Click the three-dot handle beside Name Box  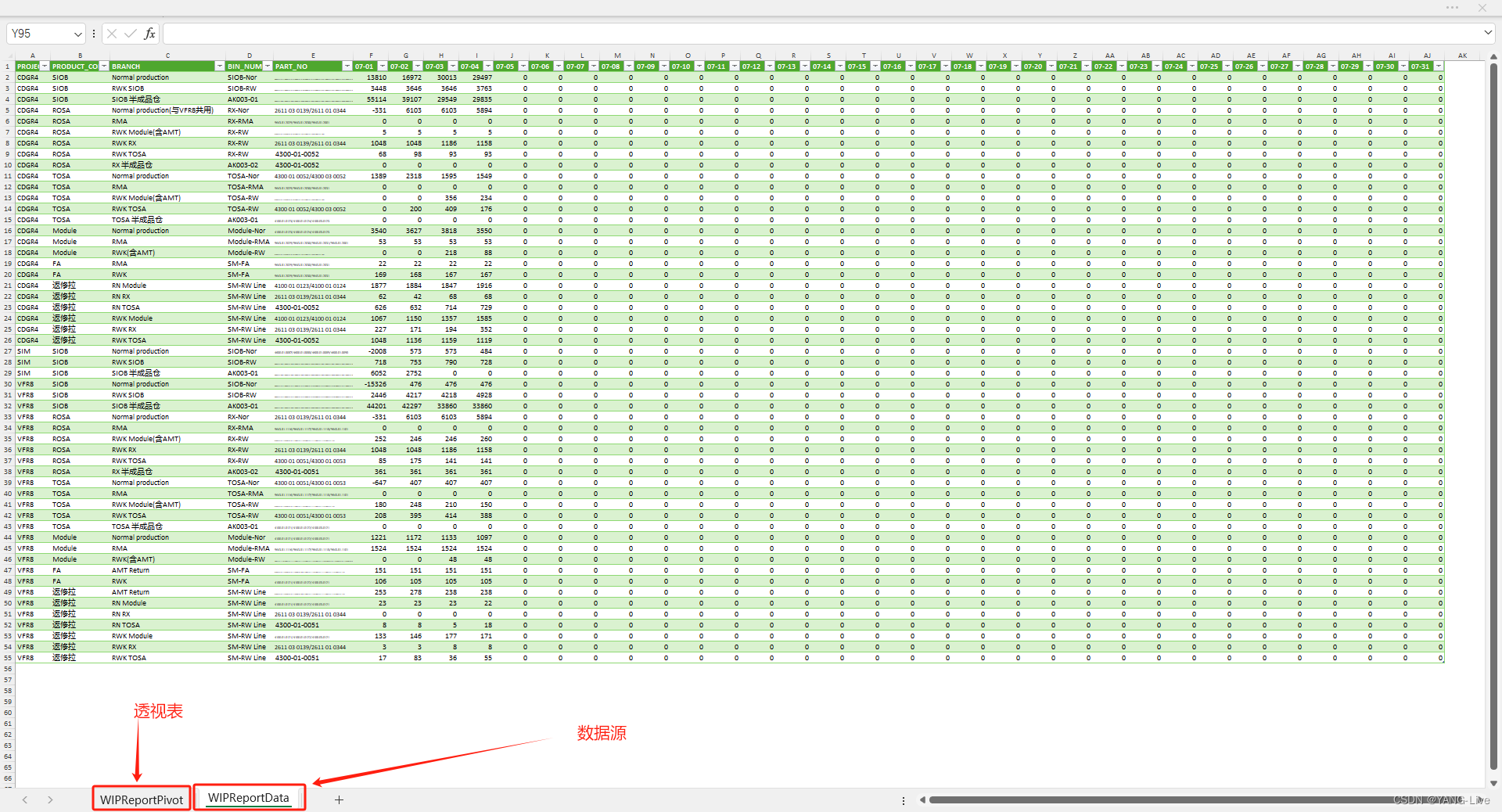(94, 34)
